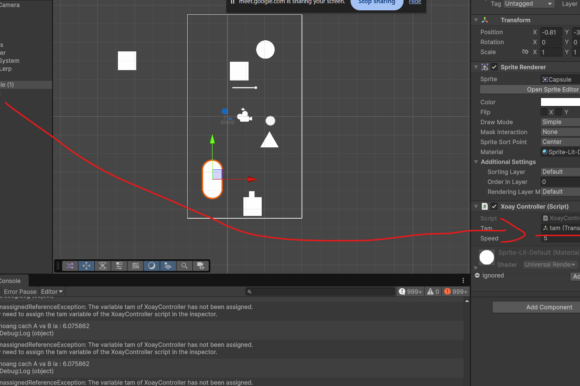Toggle the red error messages filter in console

(456, 292)
